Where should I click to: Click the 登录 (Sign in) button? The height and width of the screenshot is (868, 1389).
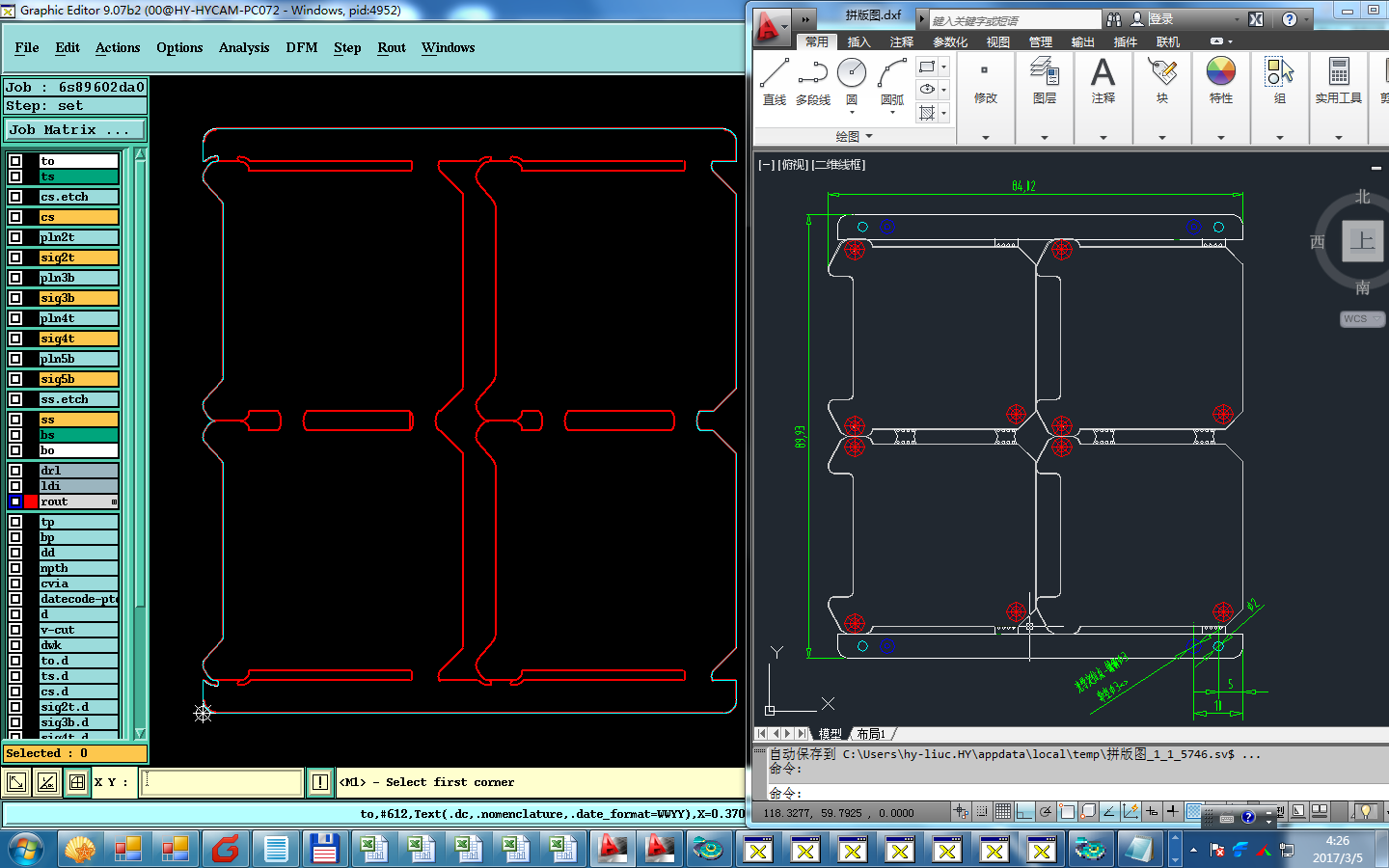pyautogui.click(x=1160, y=19)
